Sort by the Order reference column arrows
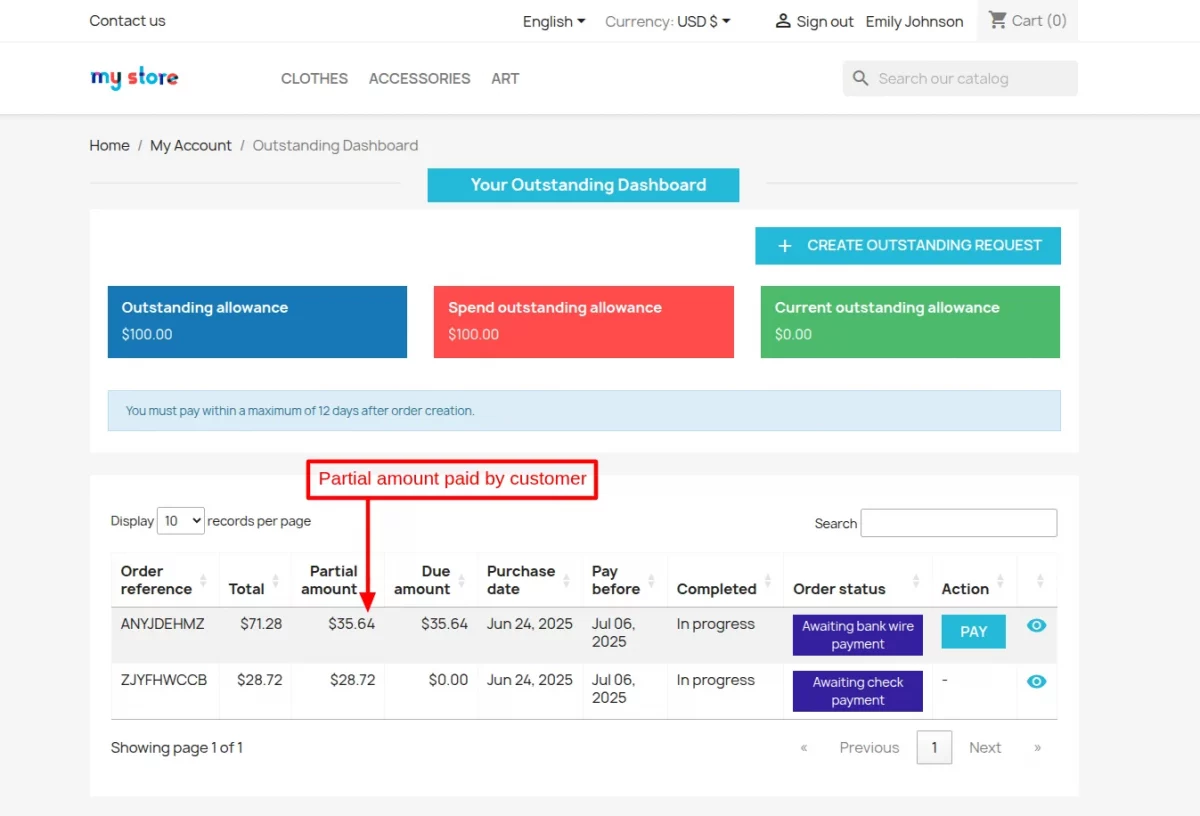Image resolution: width=1200 pixels, height=816 pixels. (203, 580)
